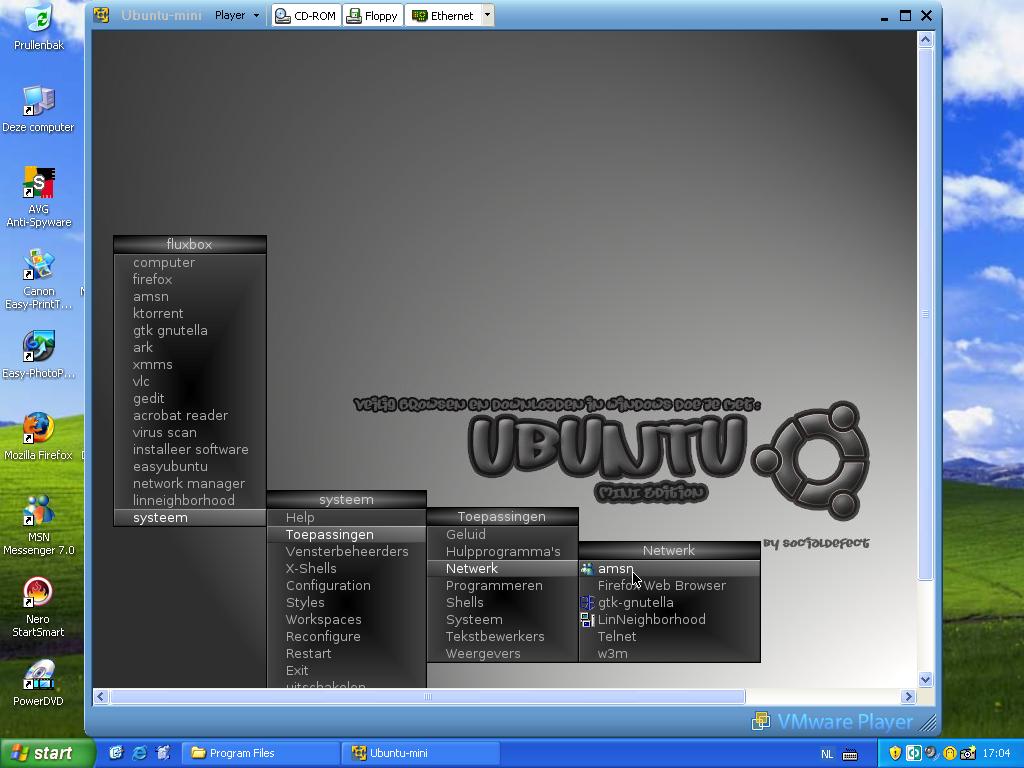1024x768 pixels.
Task: Click the yellow round tray icon
Action: (950, 754)
